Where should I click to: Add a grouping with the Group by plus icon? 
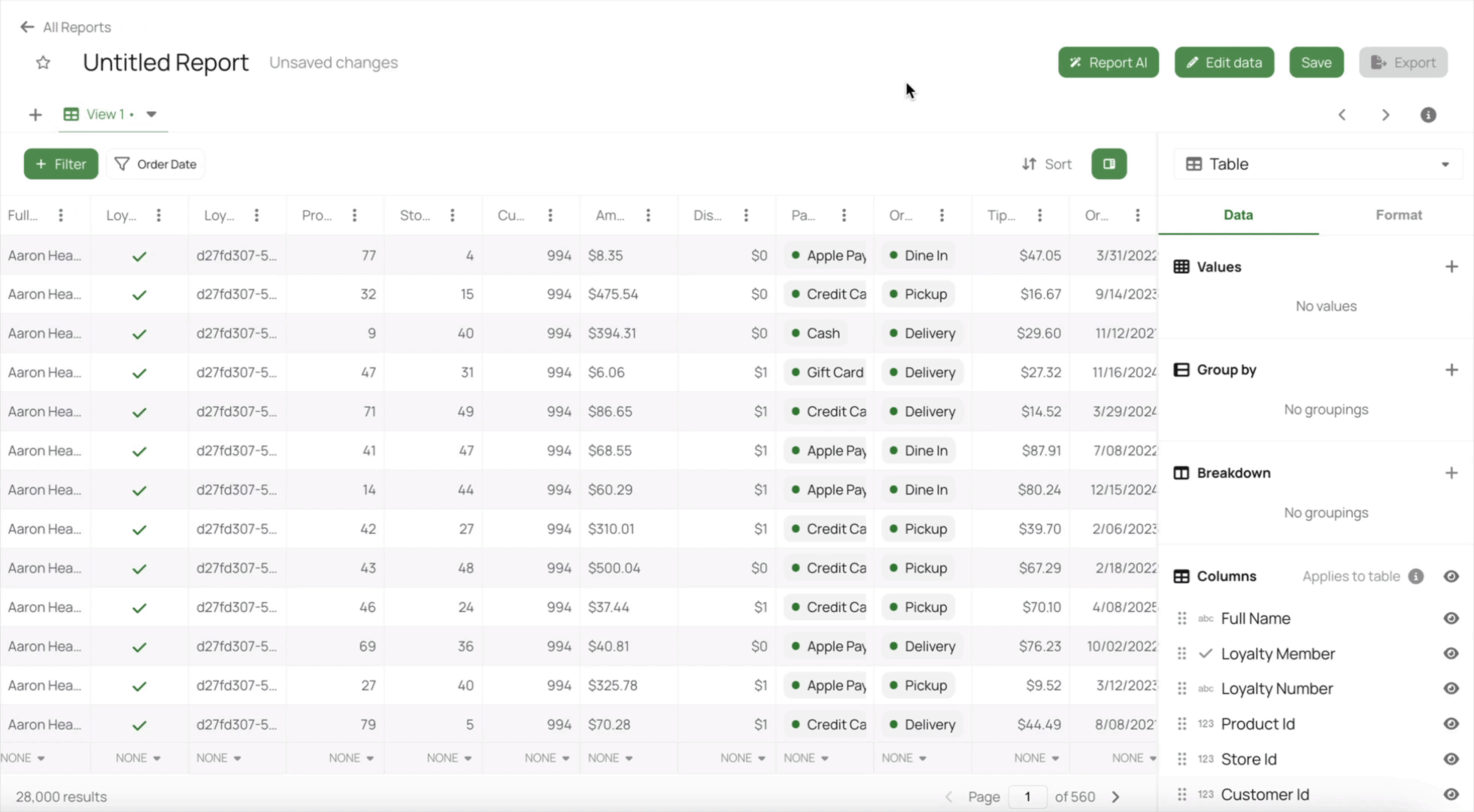coord(1451,370)
